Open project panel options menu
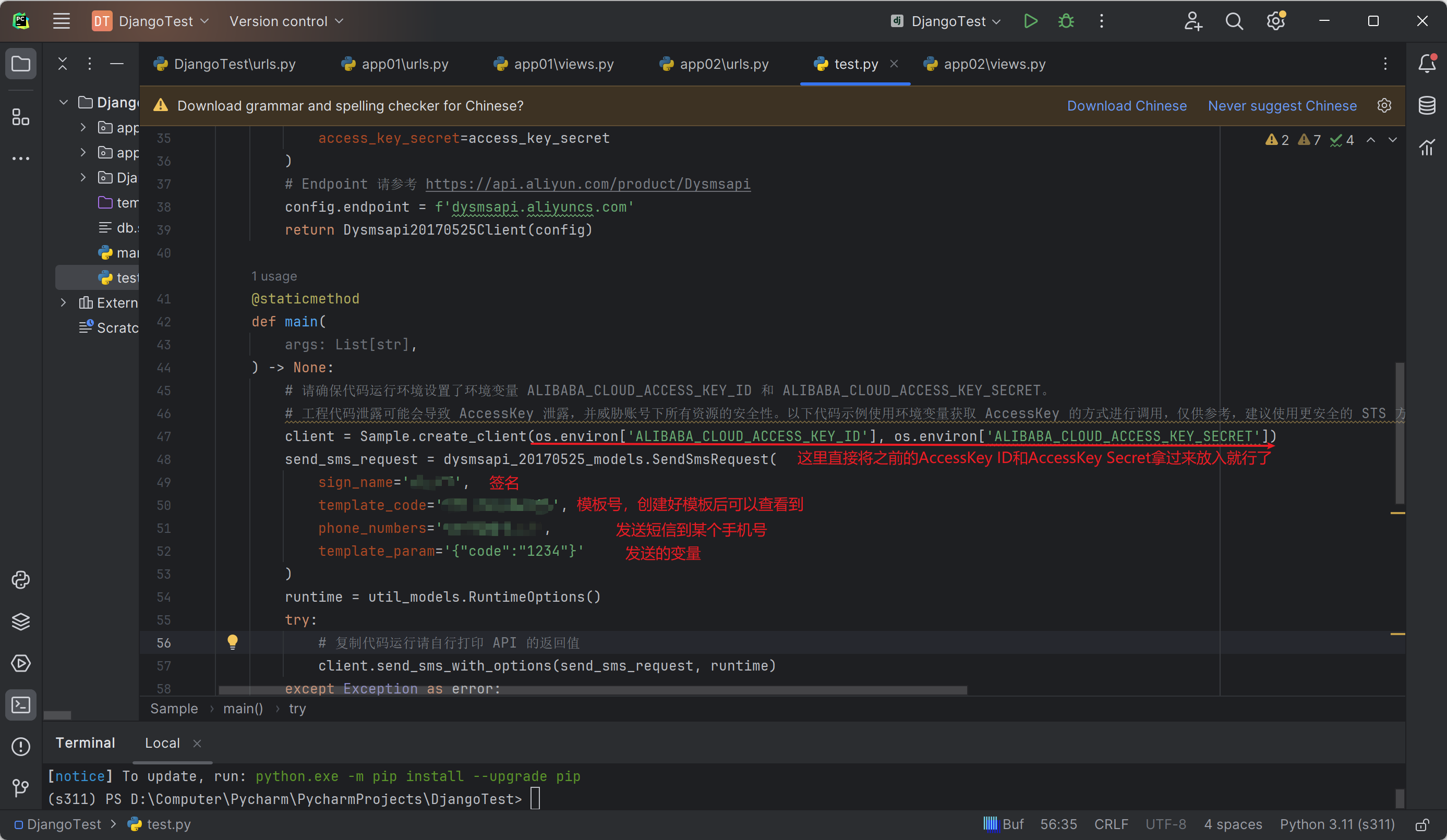The image size is (1447, 840). pyautogui.click(x=90, y=64)
